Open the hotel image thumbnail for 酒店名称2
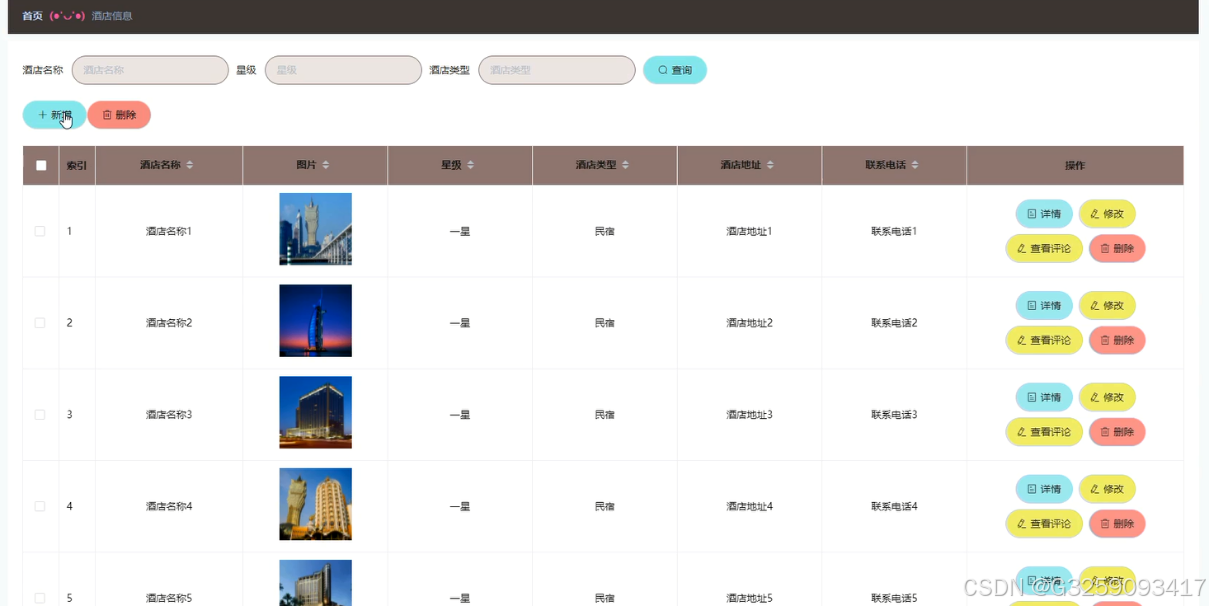 tap(315, 321)
